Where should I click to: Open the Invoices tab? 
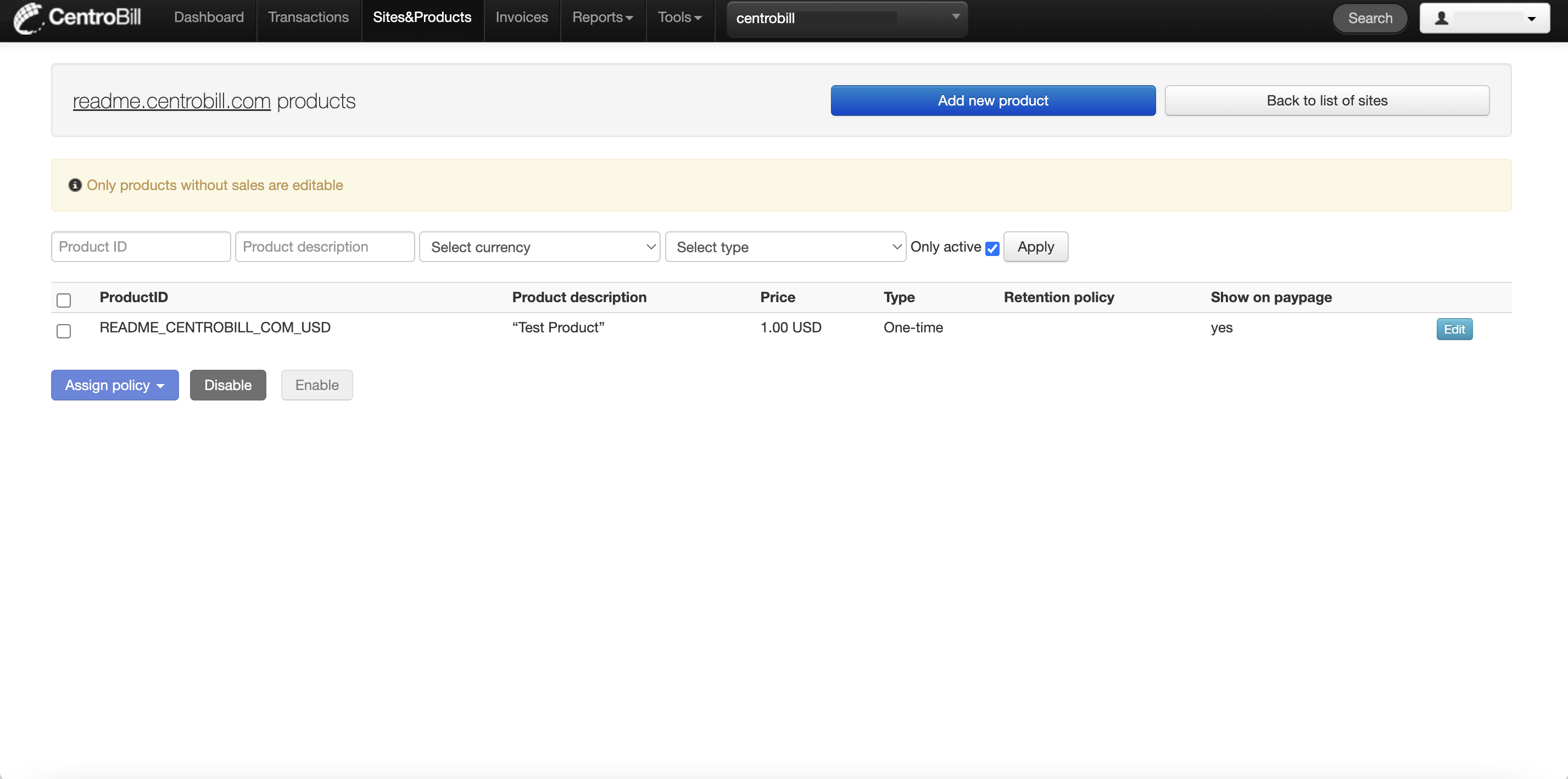click(x=522, y=17)
